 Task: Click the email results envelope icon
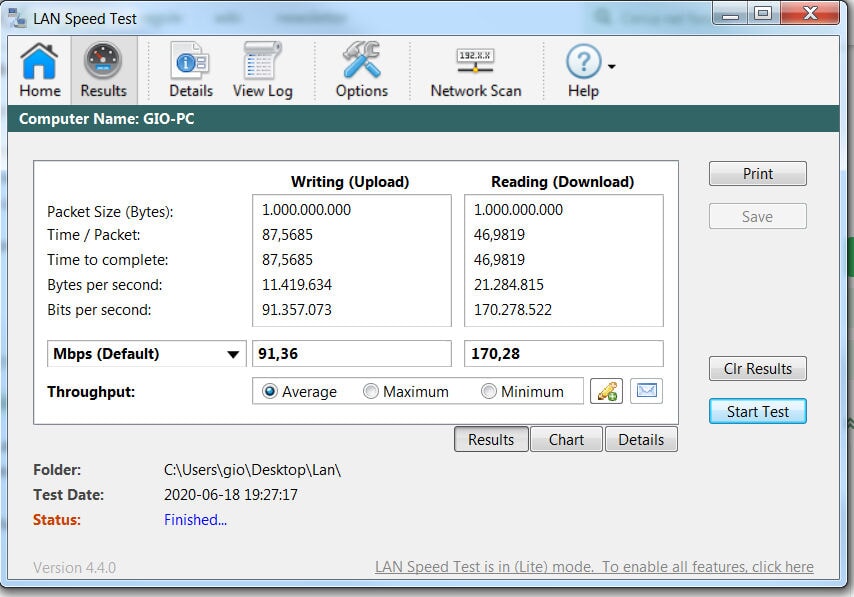click(646, 391)
